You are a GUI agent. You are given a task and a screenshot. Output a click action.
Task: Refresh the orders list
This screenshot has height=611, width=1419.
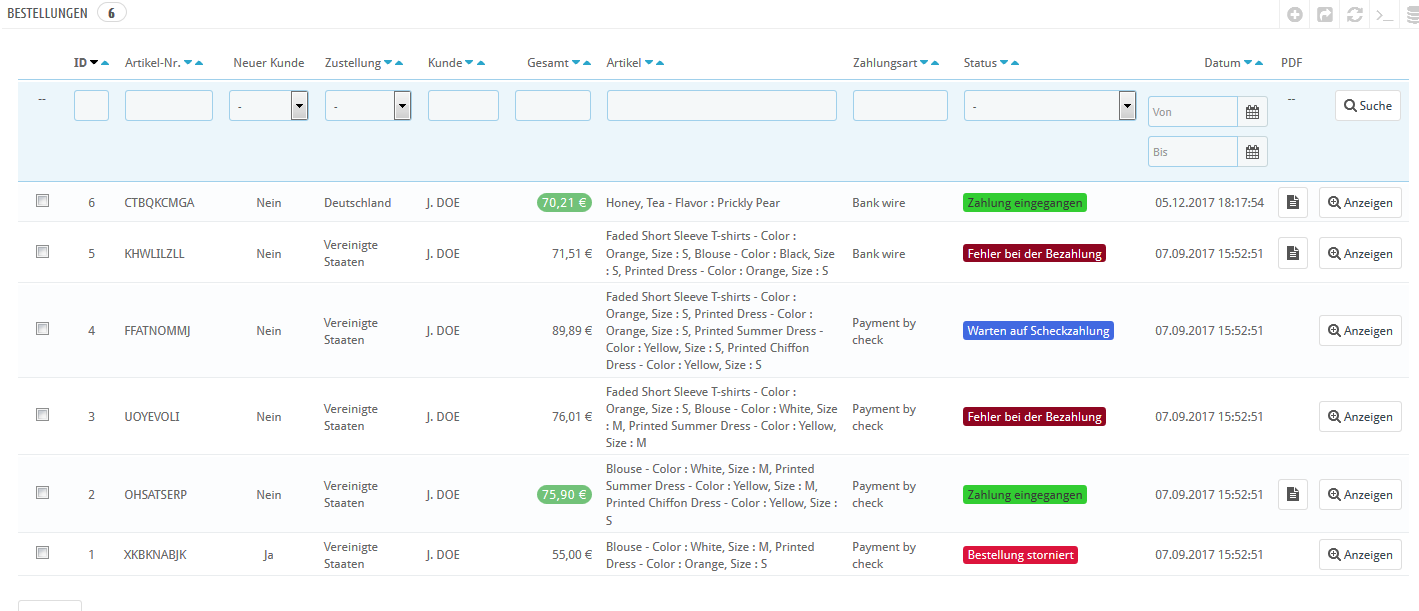[1355, 15]
